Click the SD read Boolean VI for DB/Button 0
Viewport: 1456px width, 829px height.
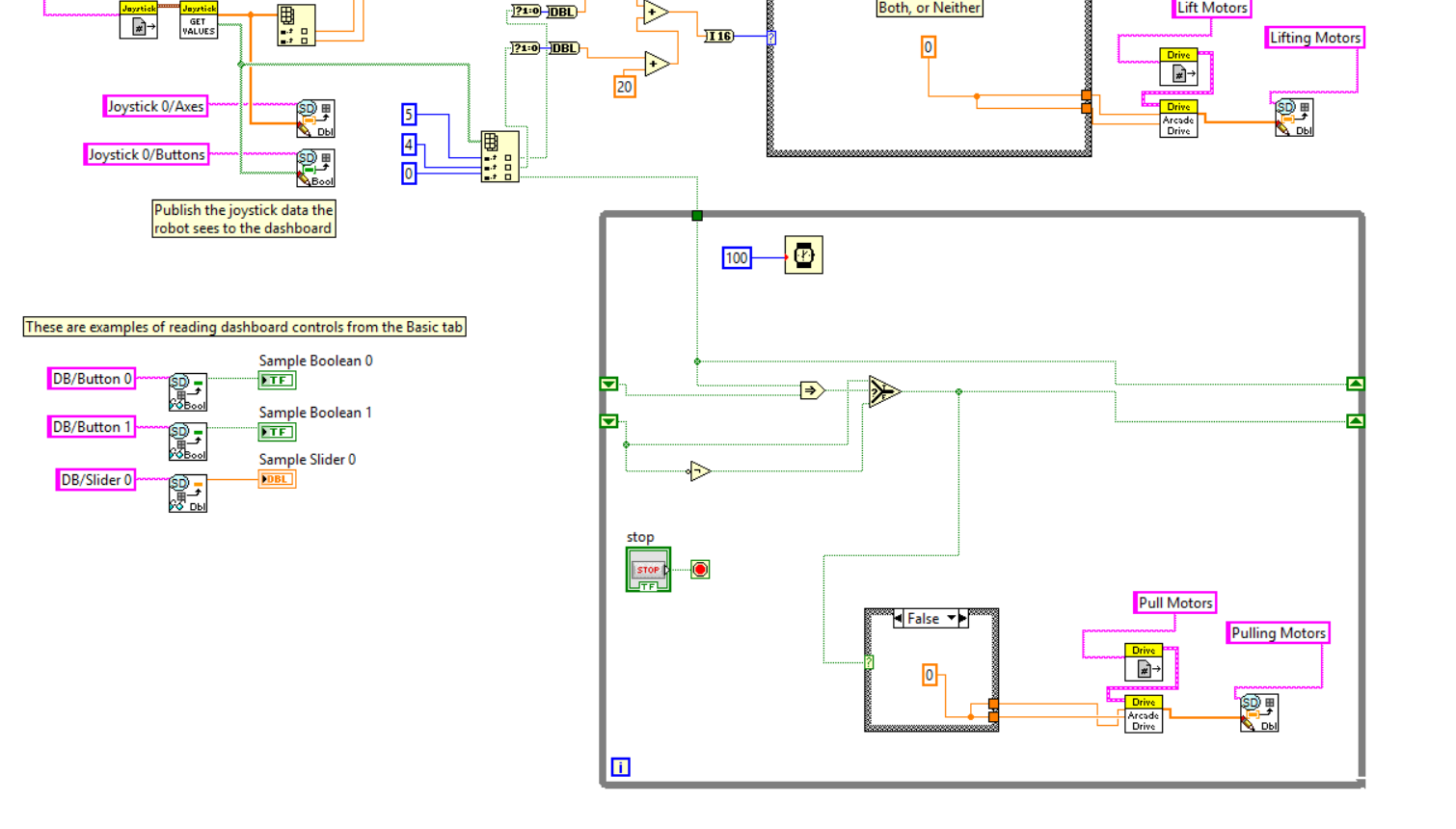[x=188, y=392]
